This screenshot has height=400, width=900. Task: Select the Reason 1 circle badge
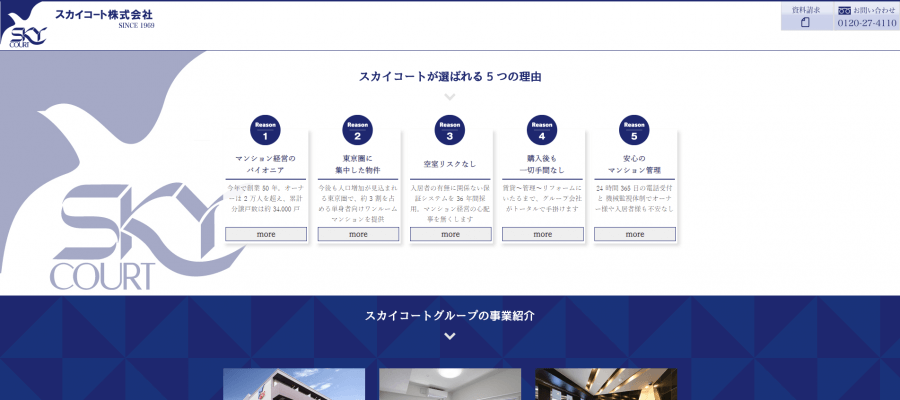point(265,130)
